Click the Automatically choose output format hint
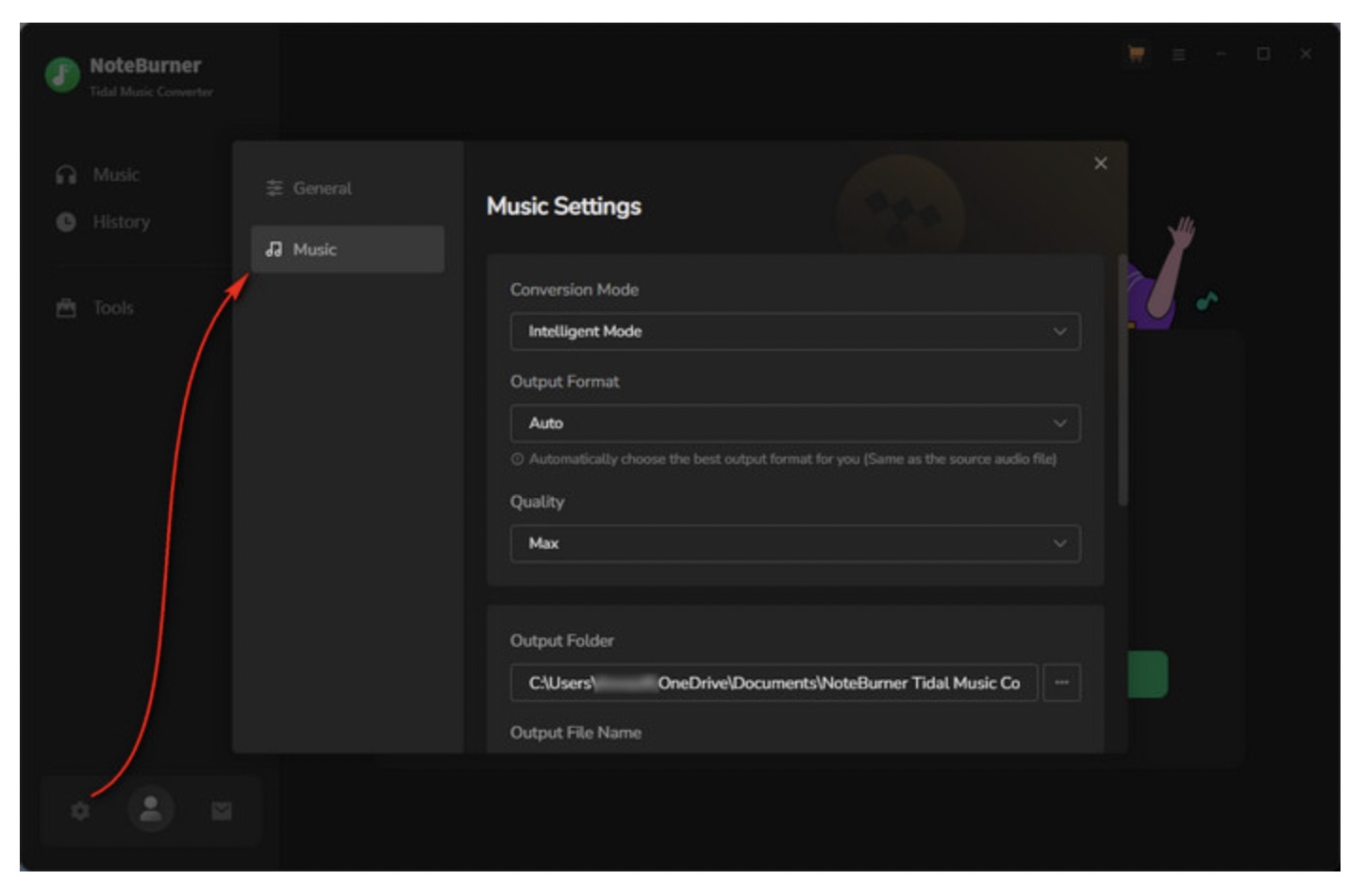 (x=792, y=459)
